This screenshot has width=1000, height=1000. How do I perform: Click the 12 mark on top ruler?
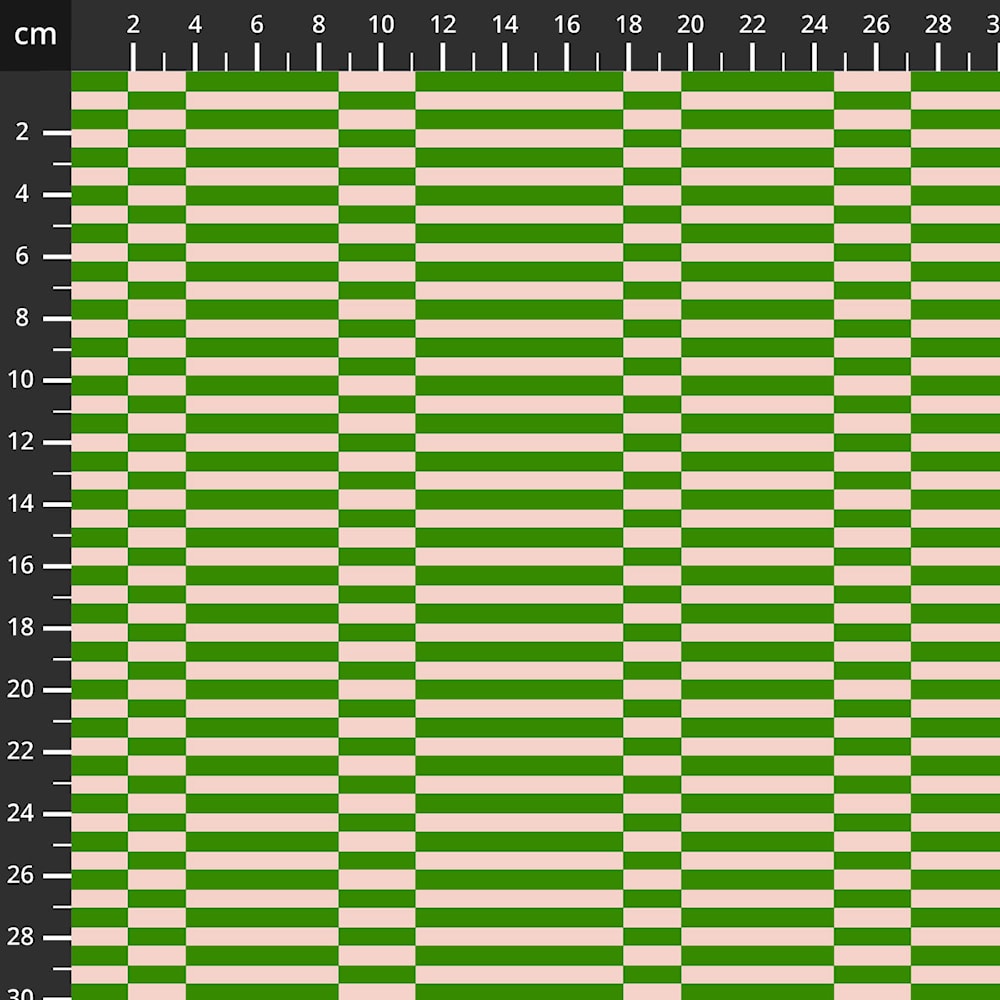tap(443, 26)
